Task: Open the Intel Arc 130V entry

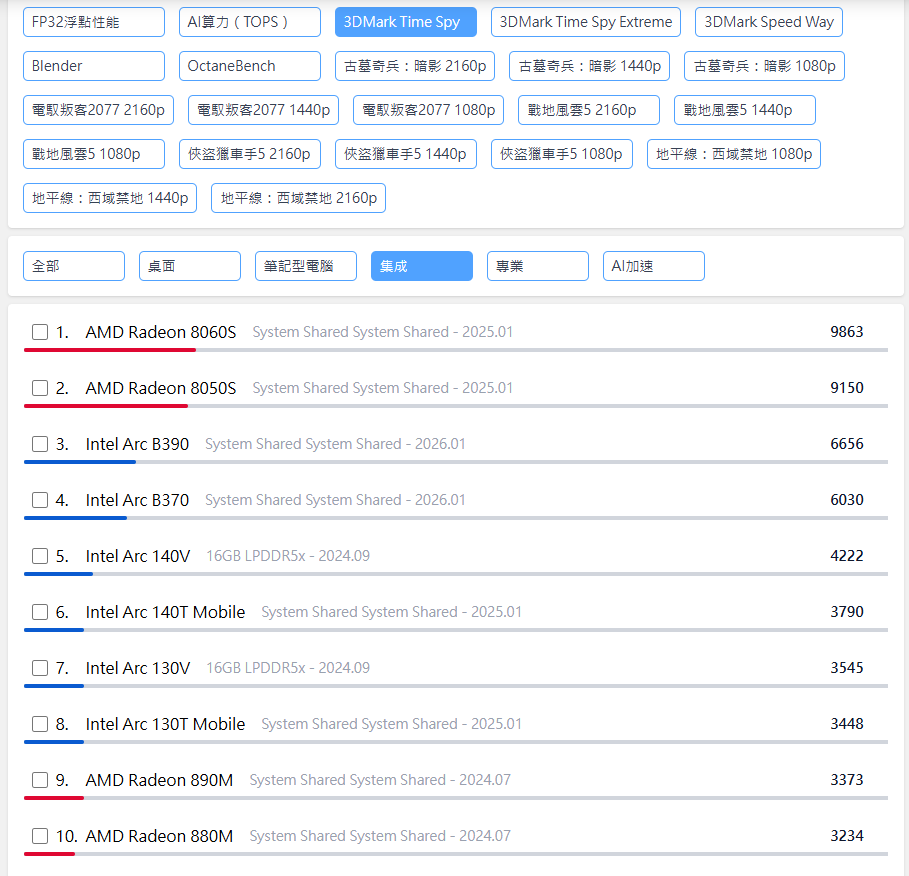Action: click(x=138, y=668)
